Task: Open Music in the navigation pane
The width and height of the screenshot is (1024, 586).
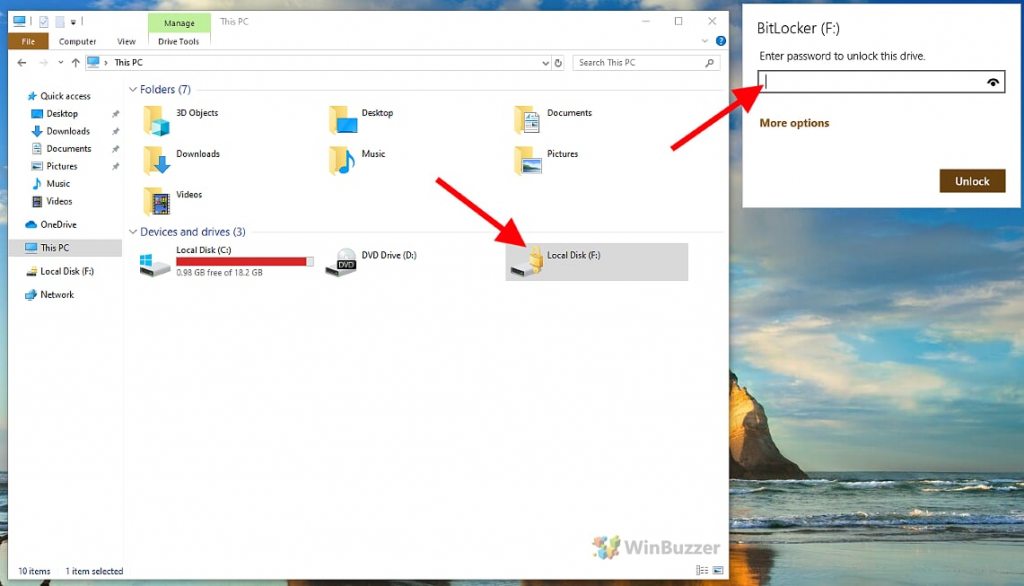Action: click(57, 184)
